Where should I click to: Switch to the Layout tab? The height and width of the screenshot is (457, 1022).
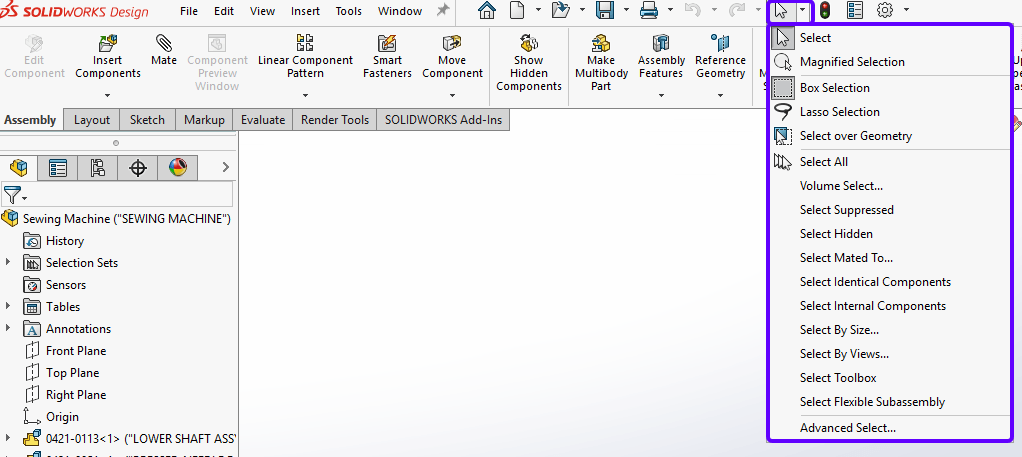click(92, 120)
